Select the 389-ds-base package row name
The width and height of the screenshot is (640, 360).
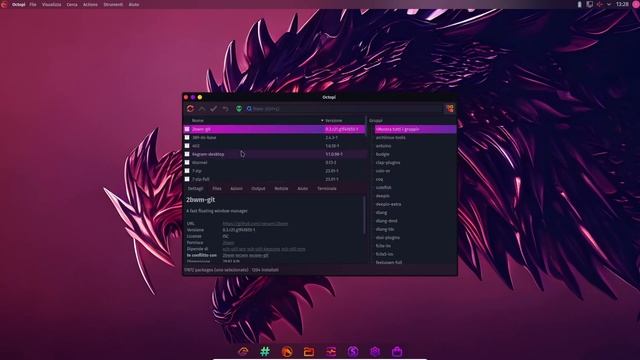204,138
